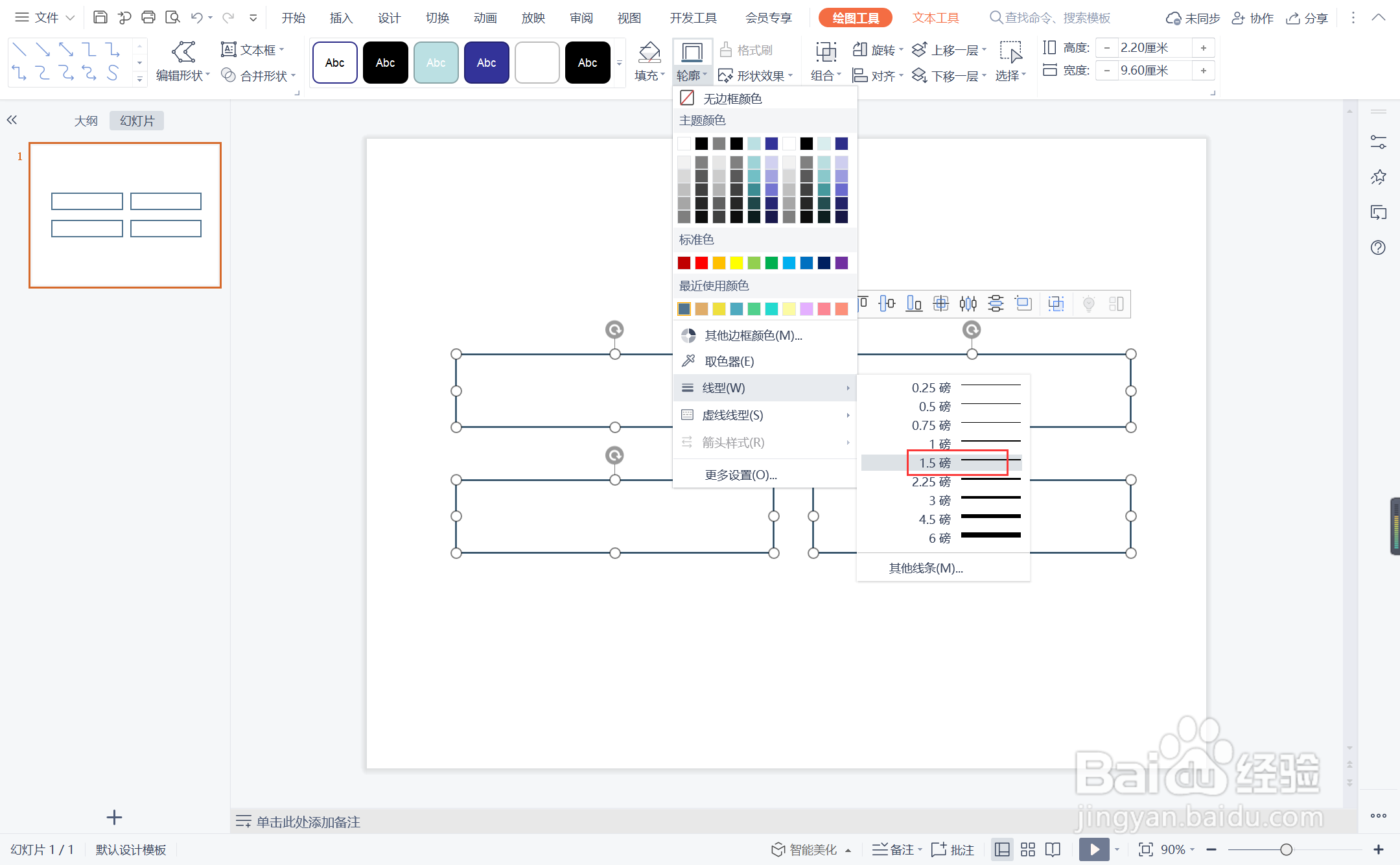
Task: Switch to slide sorter view
Action: tap(1028, 849)
